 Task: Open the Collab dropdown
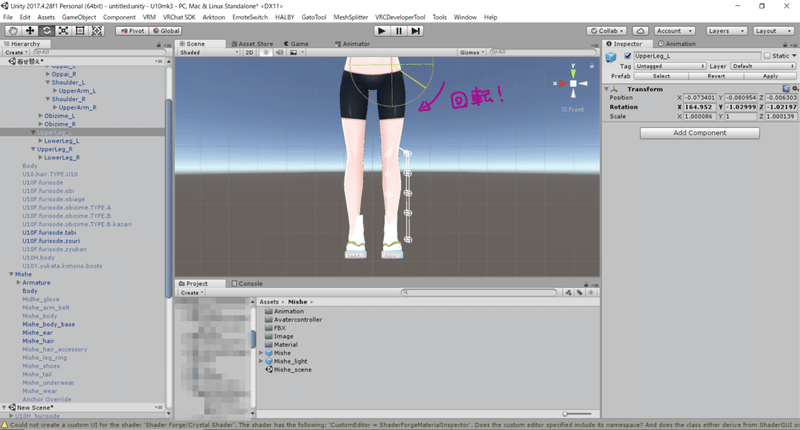607,31
